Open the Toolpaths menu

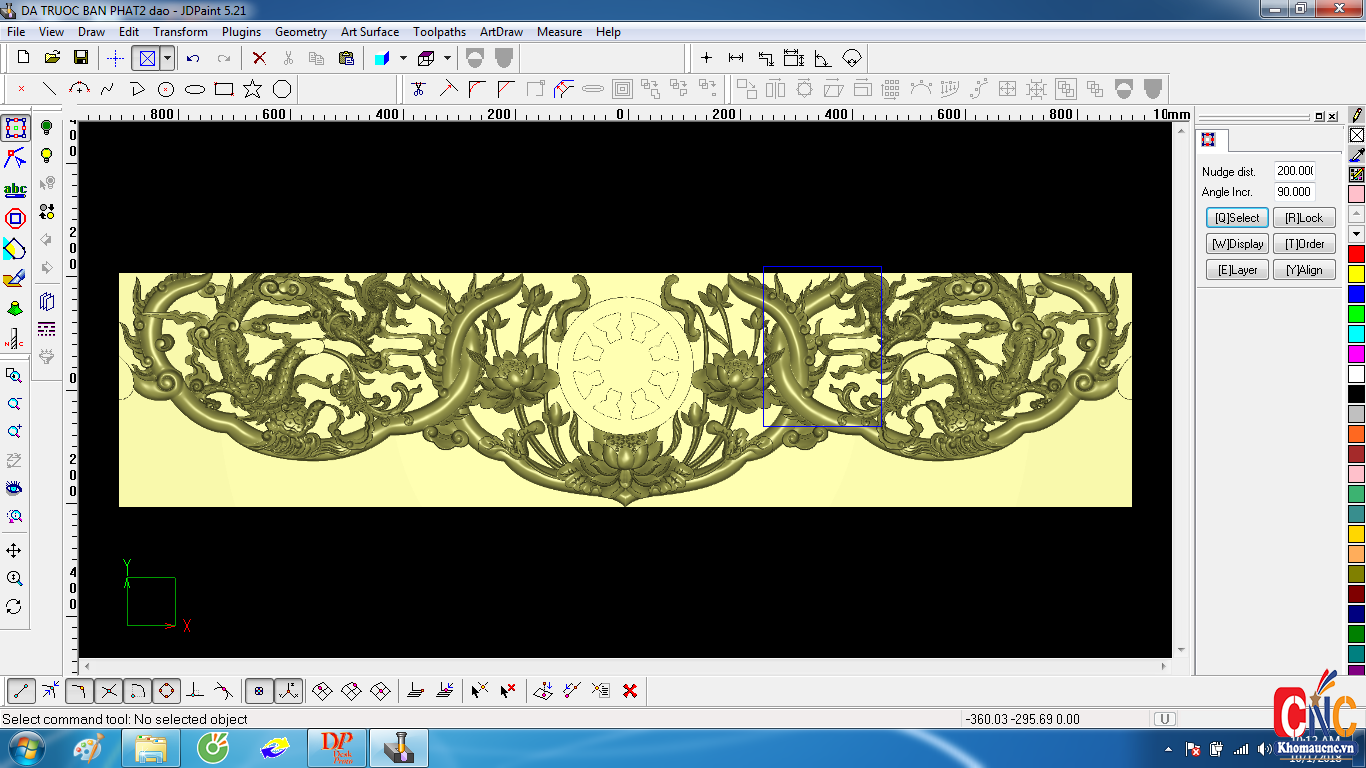point(439,32)
